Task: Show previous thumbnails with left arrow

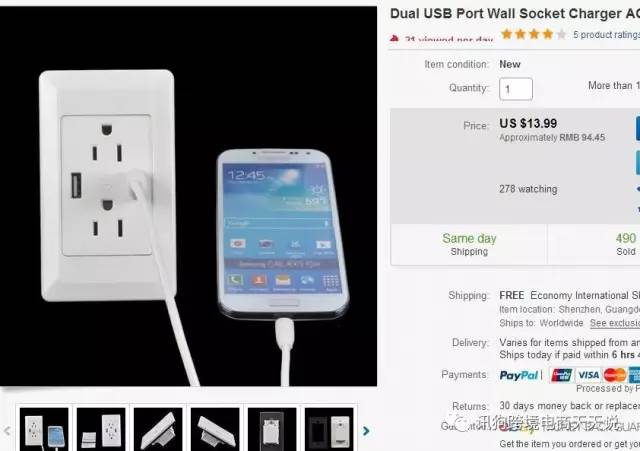Action: [x=7, y=431]
